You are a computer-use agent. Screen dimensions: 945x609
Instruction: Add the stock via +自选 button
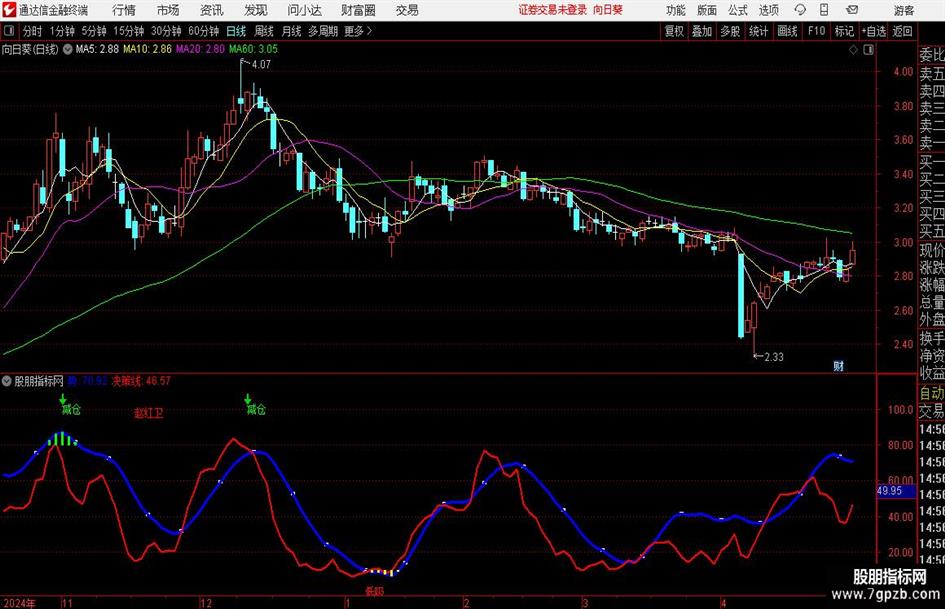coord(873,31)
